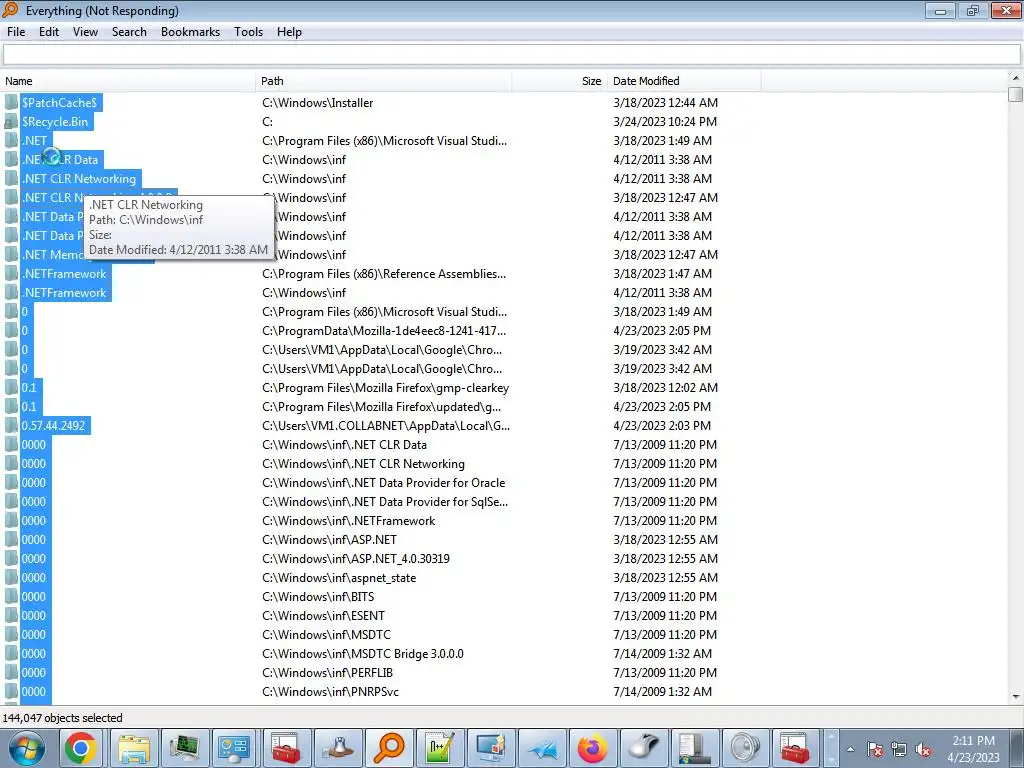Click folder icon of 0.57.44.2492 entry
This screenshot has width=1024, height=768.
click(x=11, y=426)
